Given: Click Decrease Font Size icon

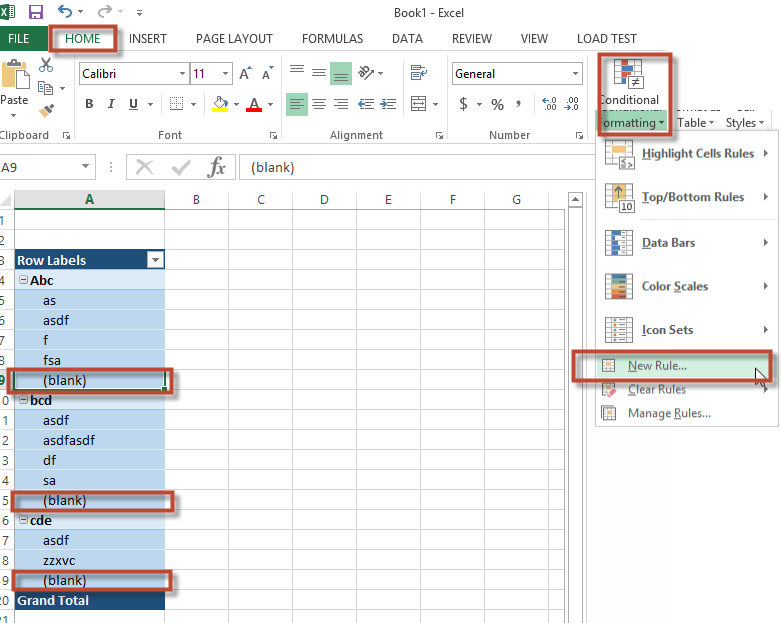Looking at the screenshot, I should [x=268, y=73].
